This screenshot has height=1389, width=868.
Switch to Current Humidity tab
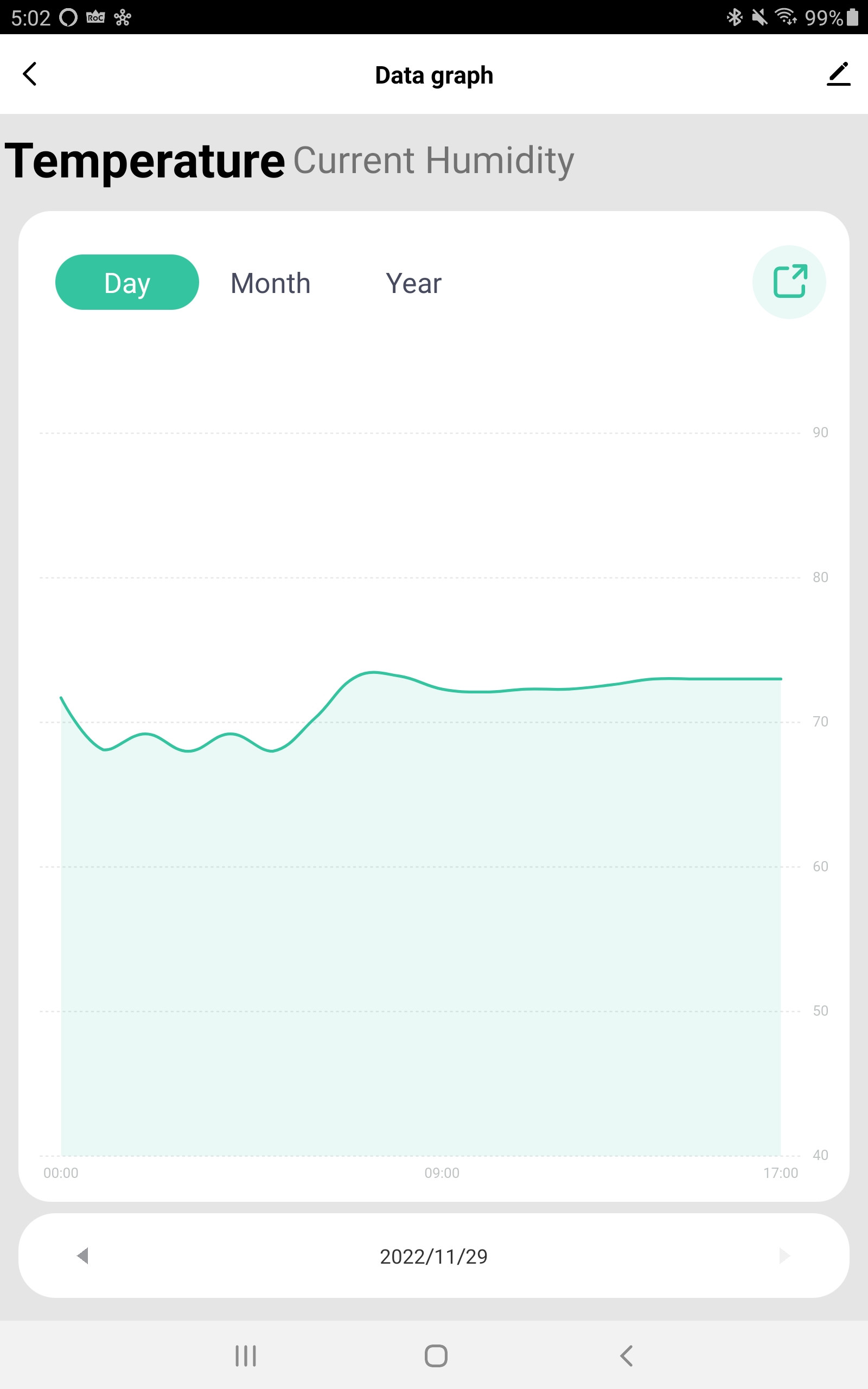coord(433,160)
